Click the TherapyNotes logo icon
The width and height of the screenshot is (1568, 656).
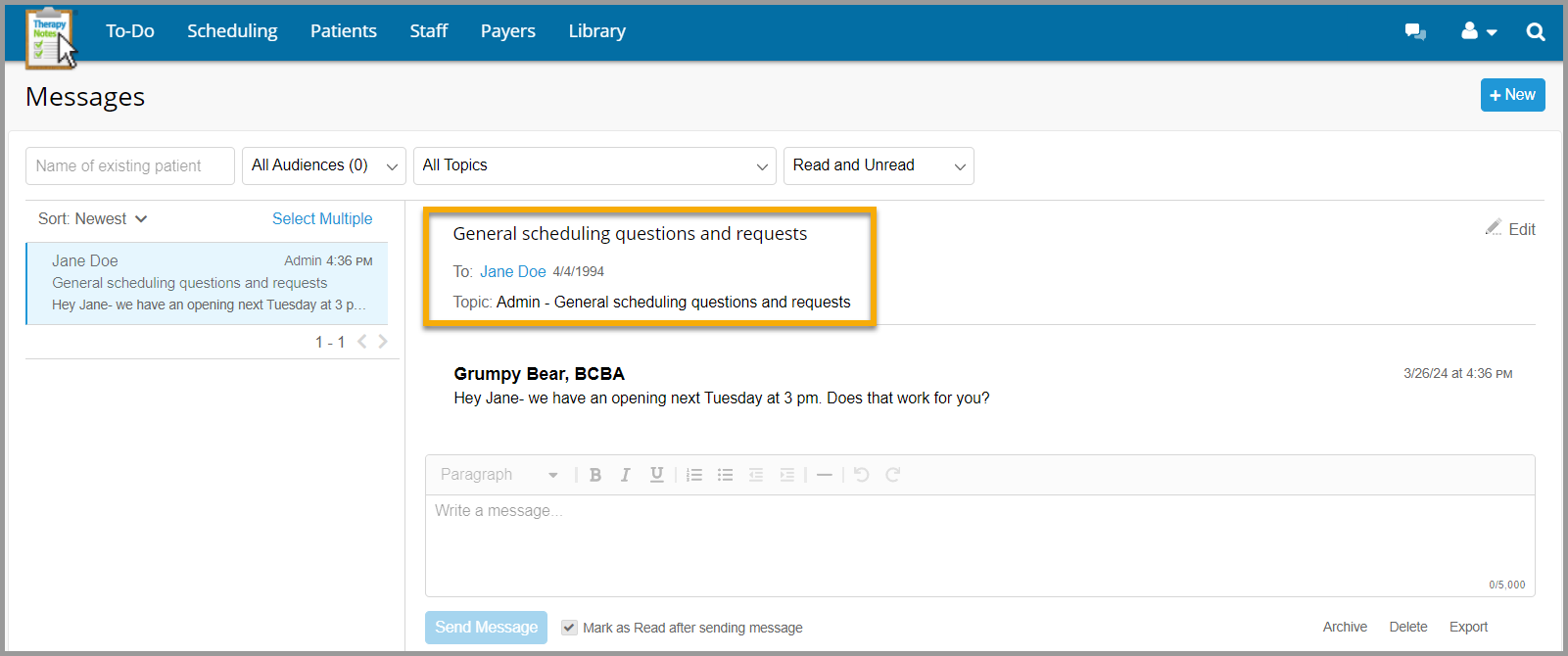click(49, 37)
